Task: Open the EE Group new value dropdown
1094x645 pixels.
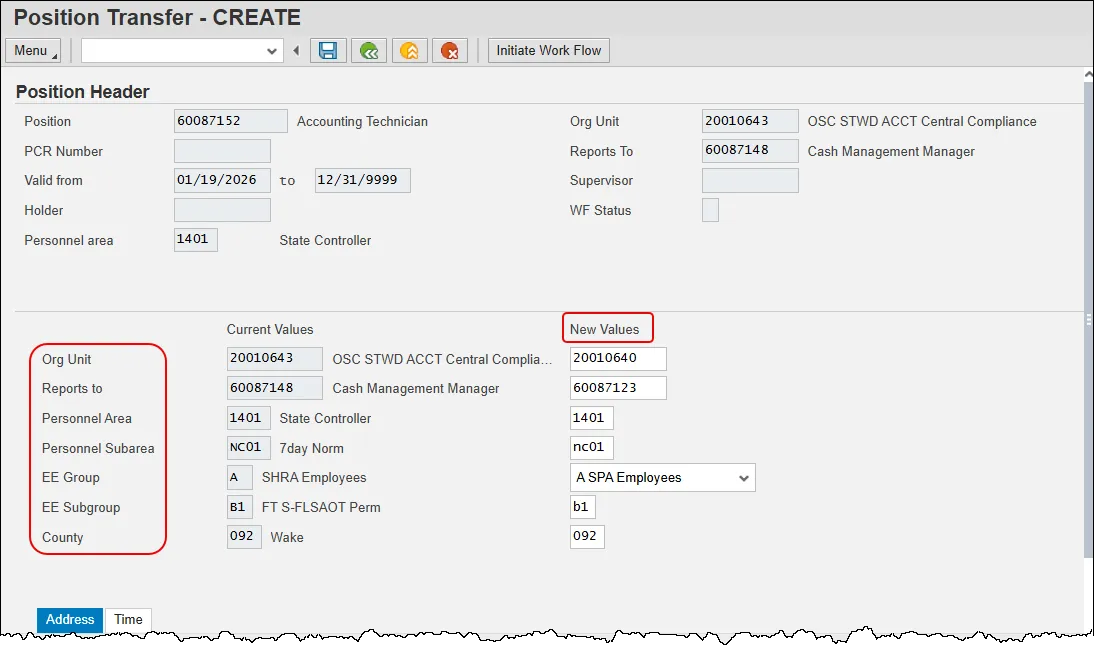Action: pos(742,478)
